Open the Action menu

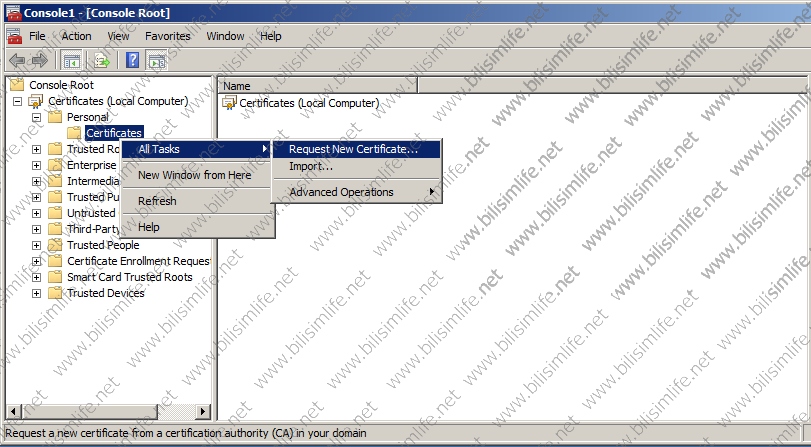(77, 36)
